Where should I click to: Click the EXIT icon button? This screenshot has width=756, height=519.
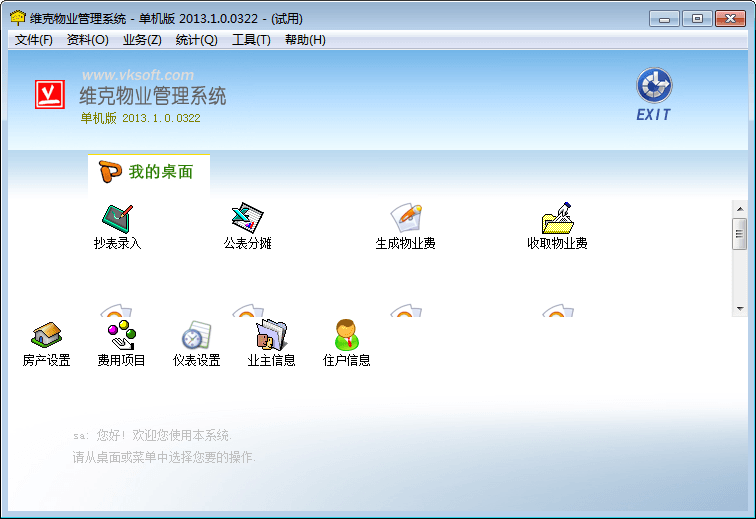tap(654, 95)
